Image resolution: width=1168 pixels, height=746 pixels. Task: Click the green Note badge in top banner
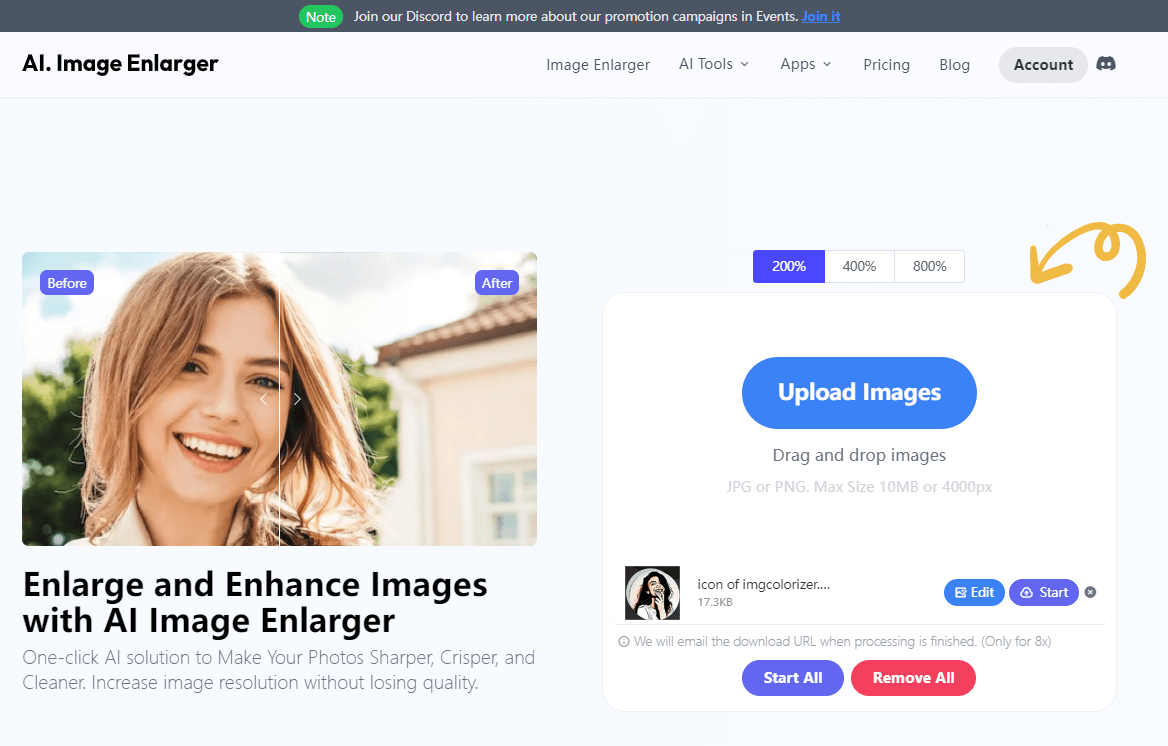point(320,16)
